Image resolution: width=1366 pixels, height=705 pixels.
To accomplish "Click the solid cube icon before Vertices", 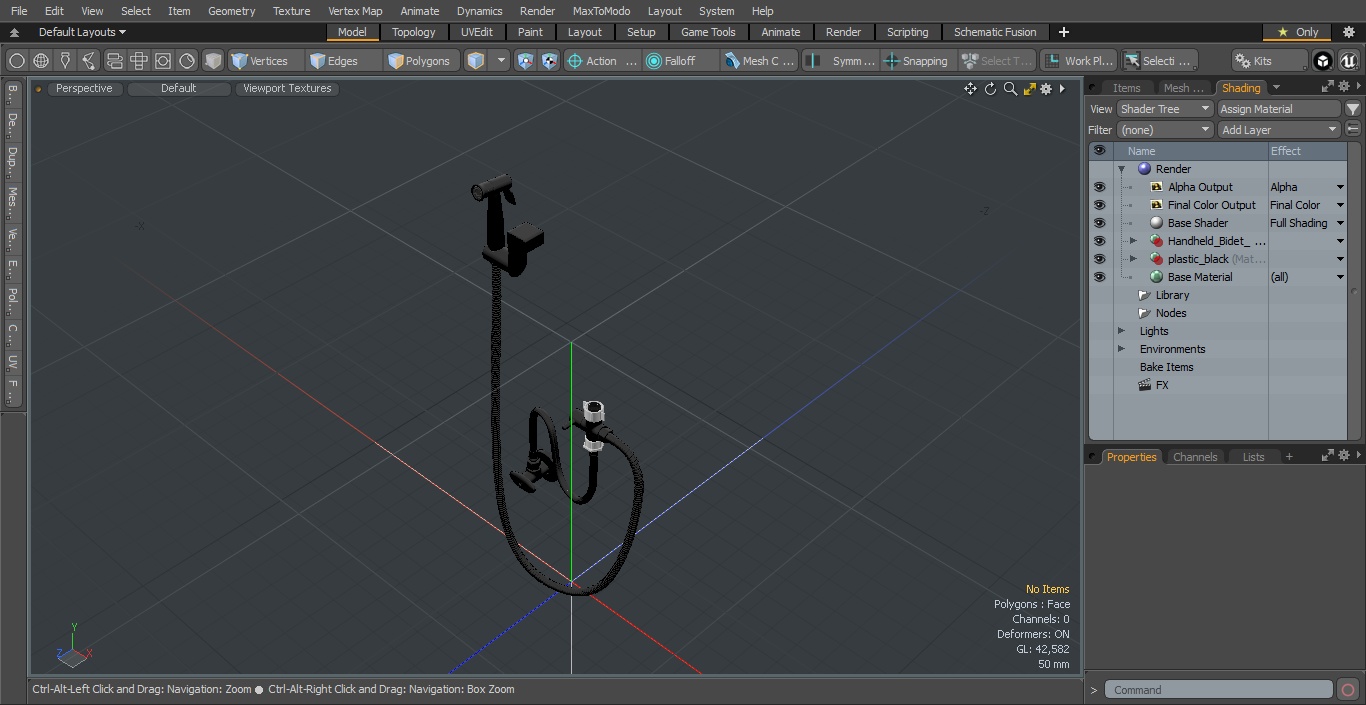I will pyautogui.click(x=213, y=61).
